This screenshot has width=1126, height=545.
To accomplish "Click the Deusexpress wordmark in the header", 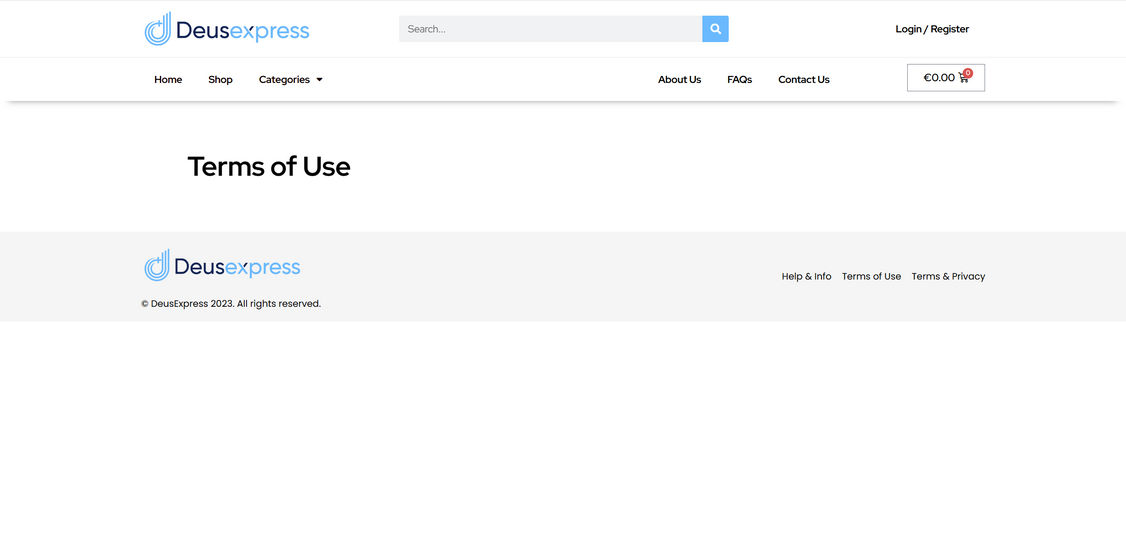I will tap(242, 31).
